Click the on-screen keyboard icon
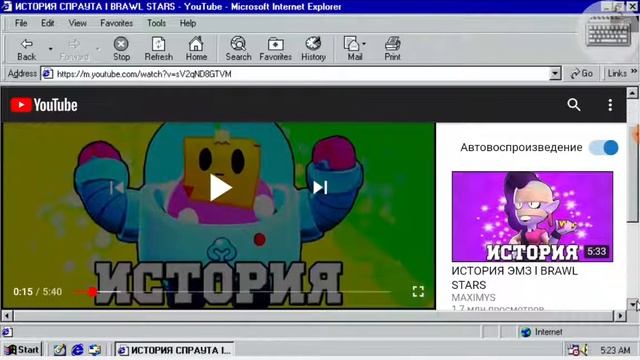 pyautogui.click(x=608, y=31)
